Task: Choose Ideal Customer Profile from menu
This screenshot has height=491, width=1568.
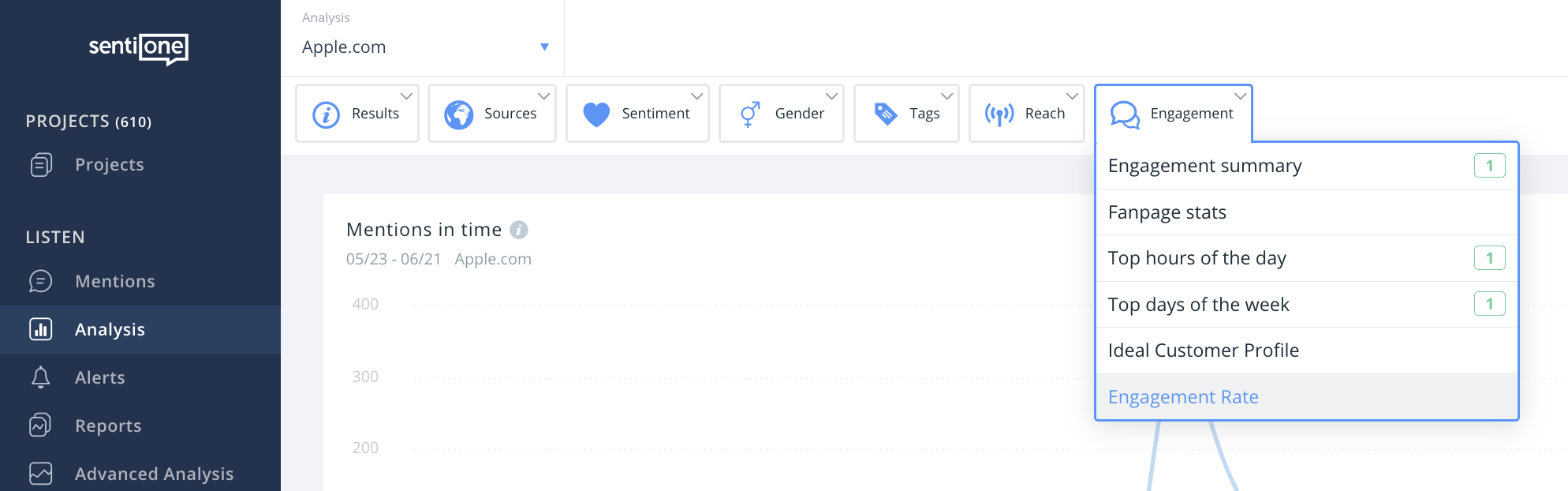Action: click(1203, 350)
